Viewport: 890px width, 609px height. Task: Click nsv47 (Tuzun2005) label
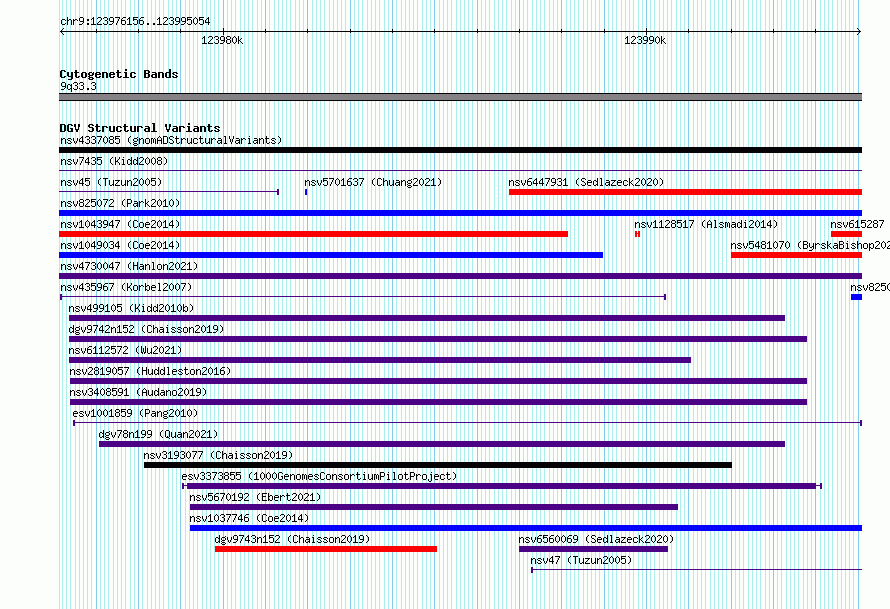point(581,560)
